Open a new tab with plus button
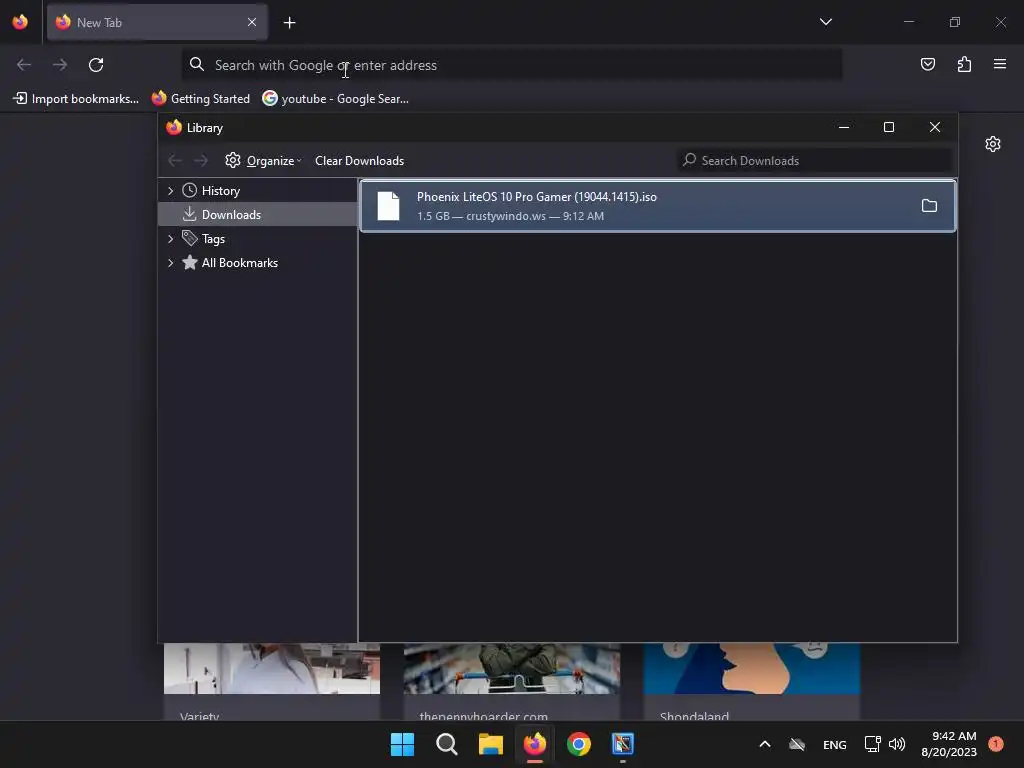Screen dimensions: 1024x768 coord(289,23)
